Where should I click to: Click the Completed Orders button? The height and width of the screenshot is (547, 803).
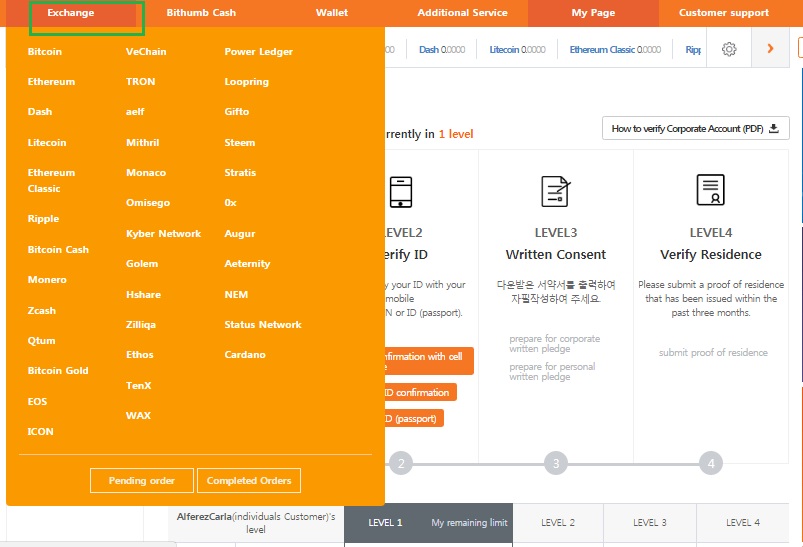249,480
